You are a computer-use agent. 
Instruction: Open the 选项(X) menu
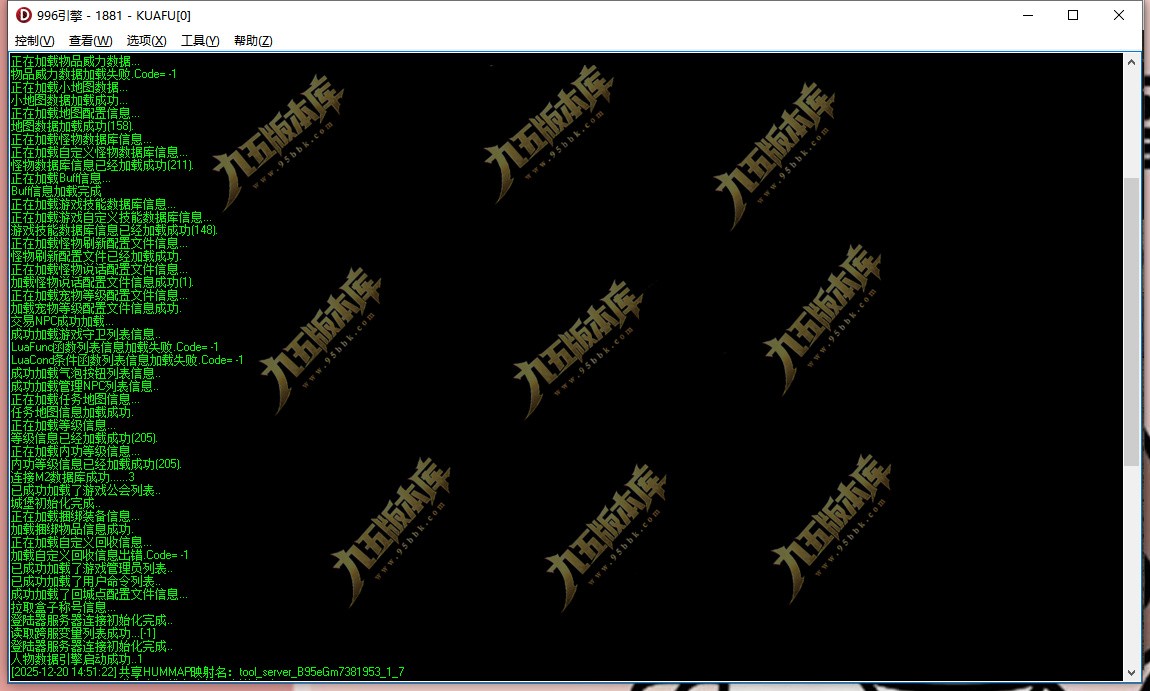coord(147,40)
